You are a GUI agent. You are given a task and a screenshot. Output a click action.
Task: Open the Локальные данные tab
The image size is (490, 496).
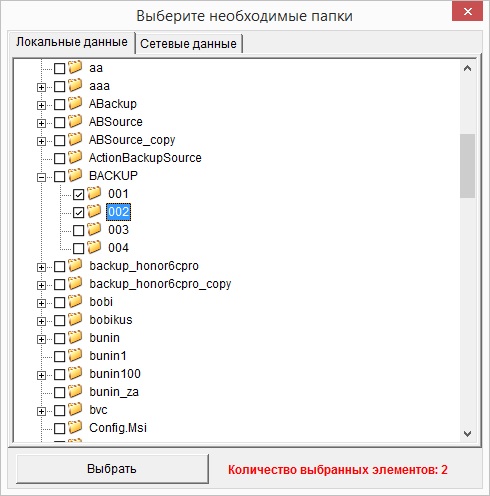pos(72,42)
